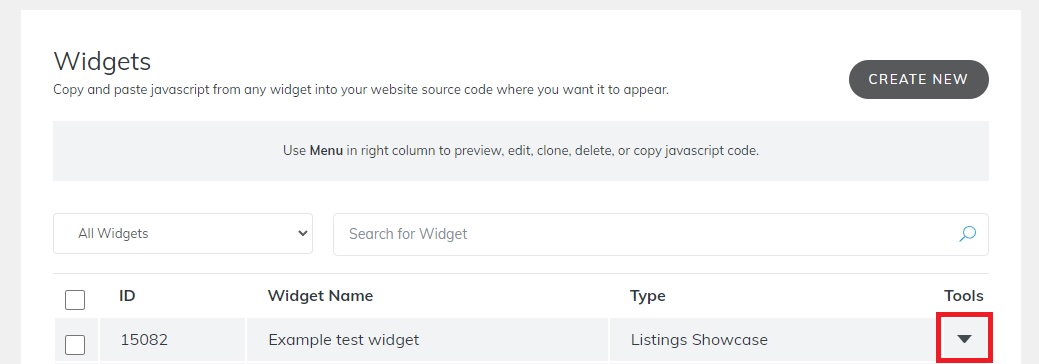Viewport: 1039px width, 364px height.
Task: Check the box for widget 15082
Action: point(75,345)
